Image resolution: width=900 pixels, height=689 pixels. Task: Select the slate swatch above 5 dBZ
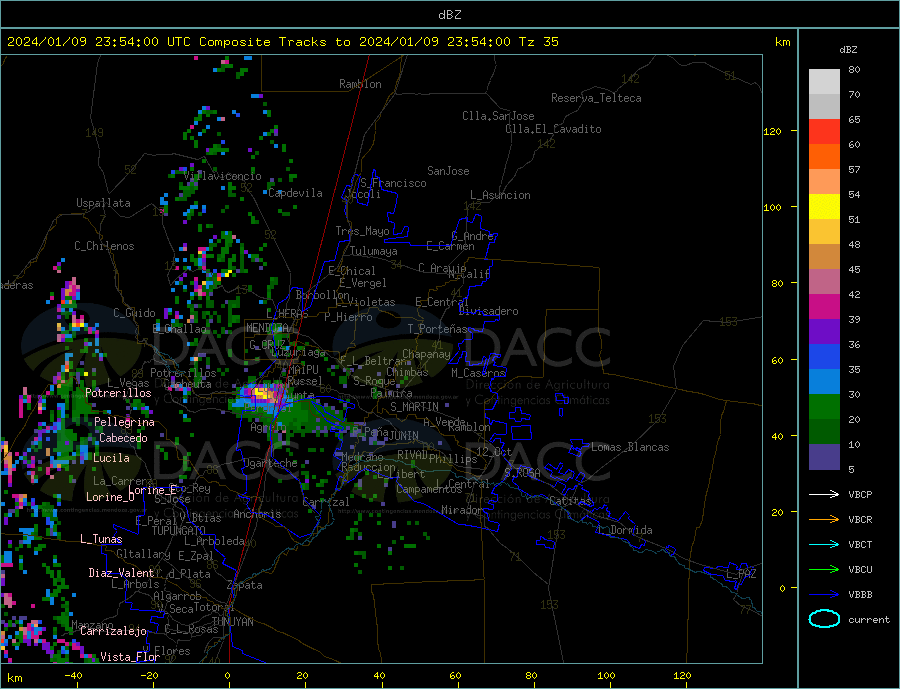coord(824,456)
